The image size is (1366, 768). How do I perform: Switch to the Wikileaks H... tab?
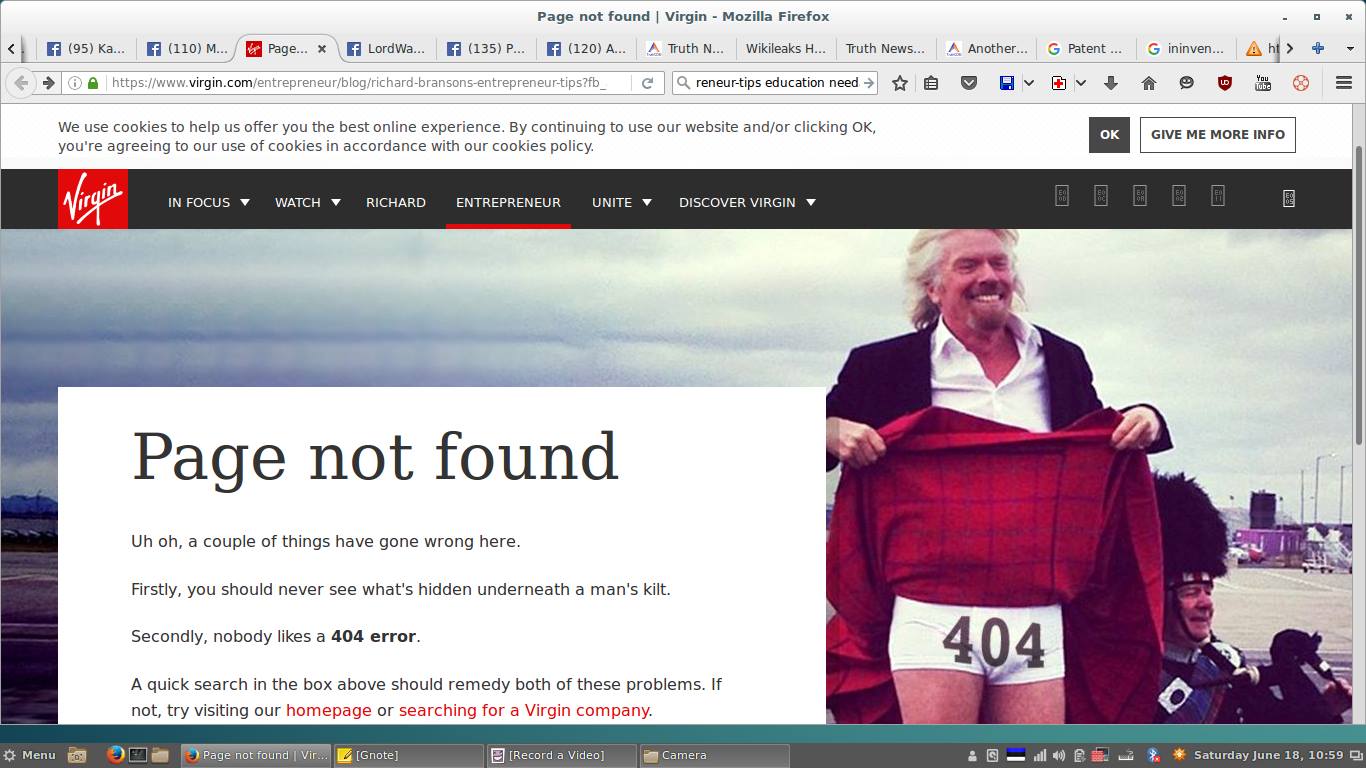click(x=785, y=48)
